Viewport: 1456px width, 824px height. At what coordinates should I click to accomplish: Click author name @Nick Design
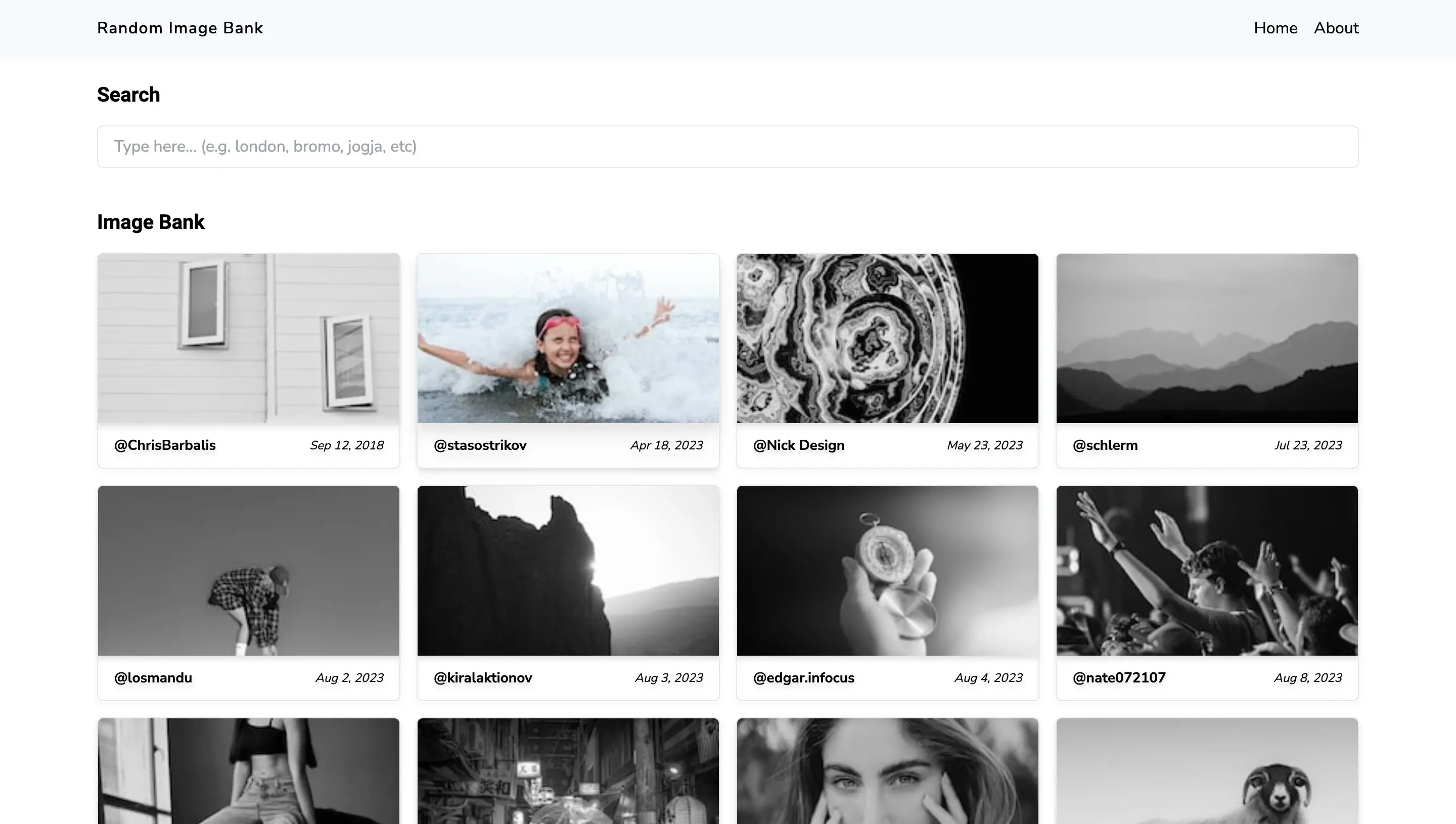(x=798, y=445)
